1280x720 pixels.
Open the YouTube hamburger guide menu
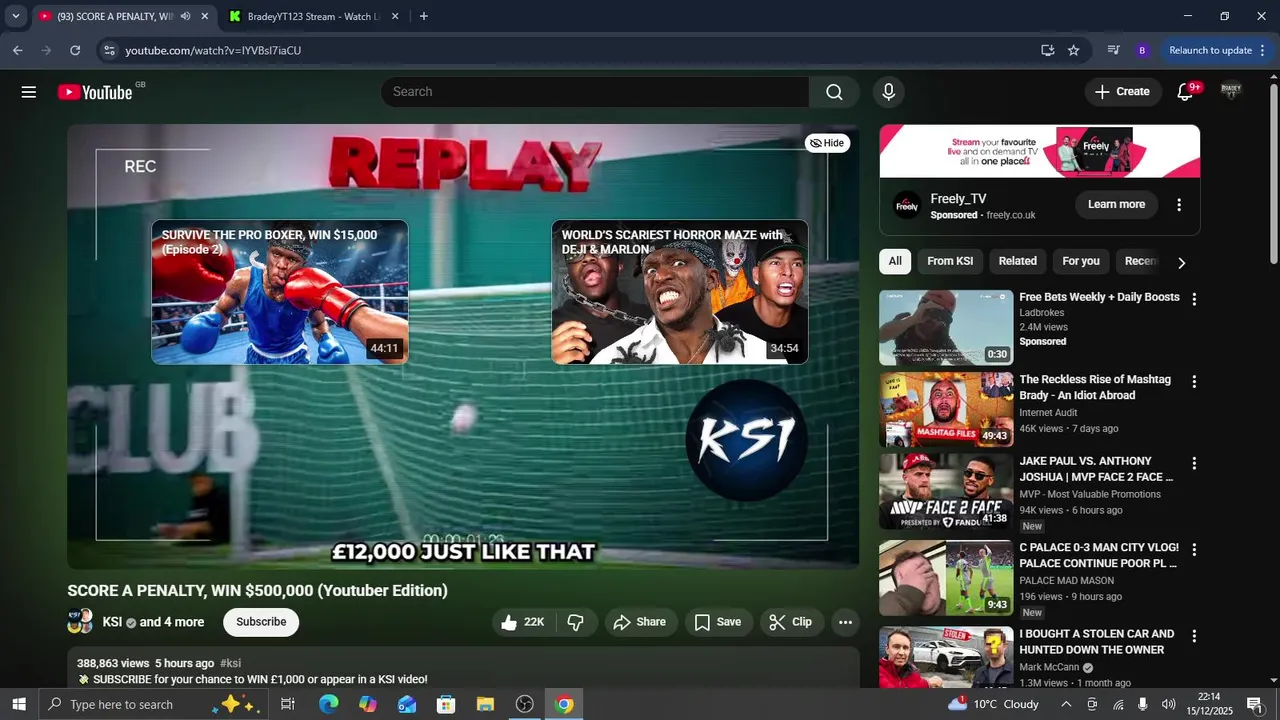(29, 92)
